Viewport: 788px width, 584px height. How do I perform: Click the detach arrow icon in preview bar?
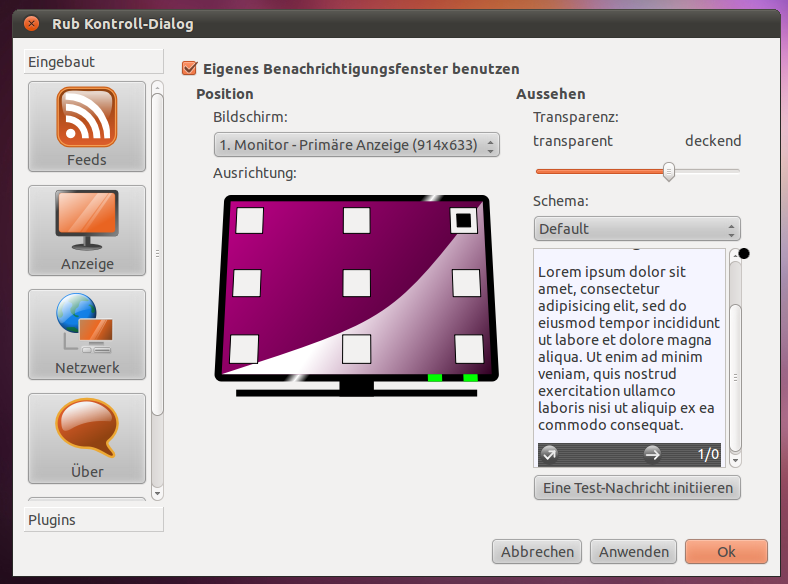click(549, 454)
